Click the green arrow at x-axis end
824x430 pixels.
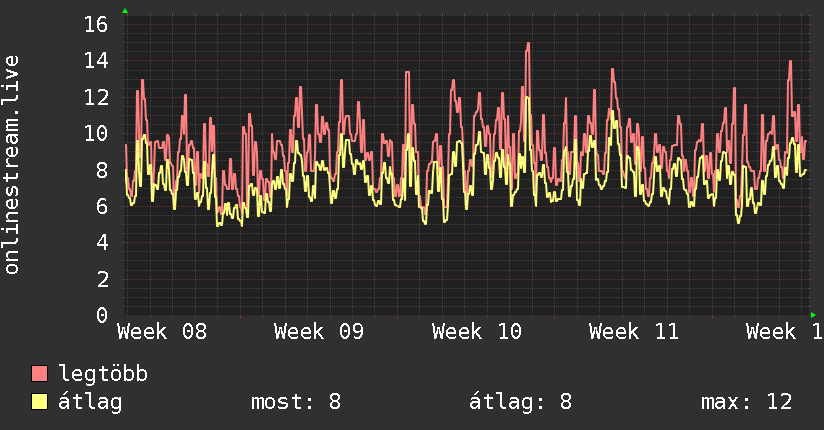(813, 315)
